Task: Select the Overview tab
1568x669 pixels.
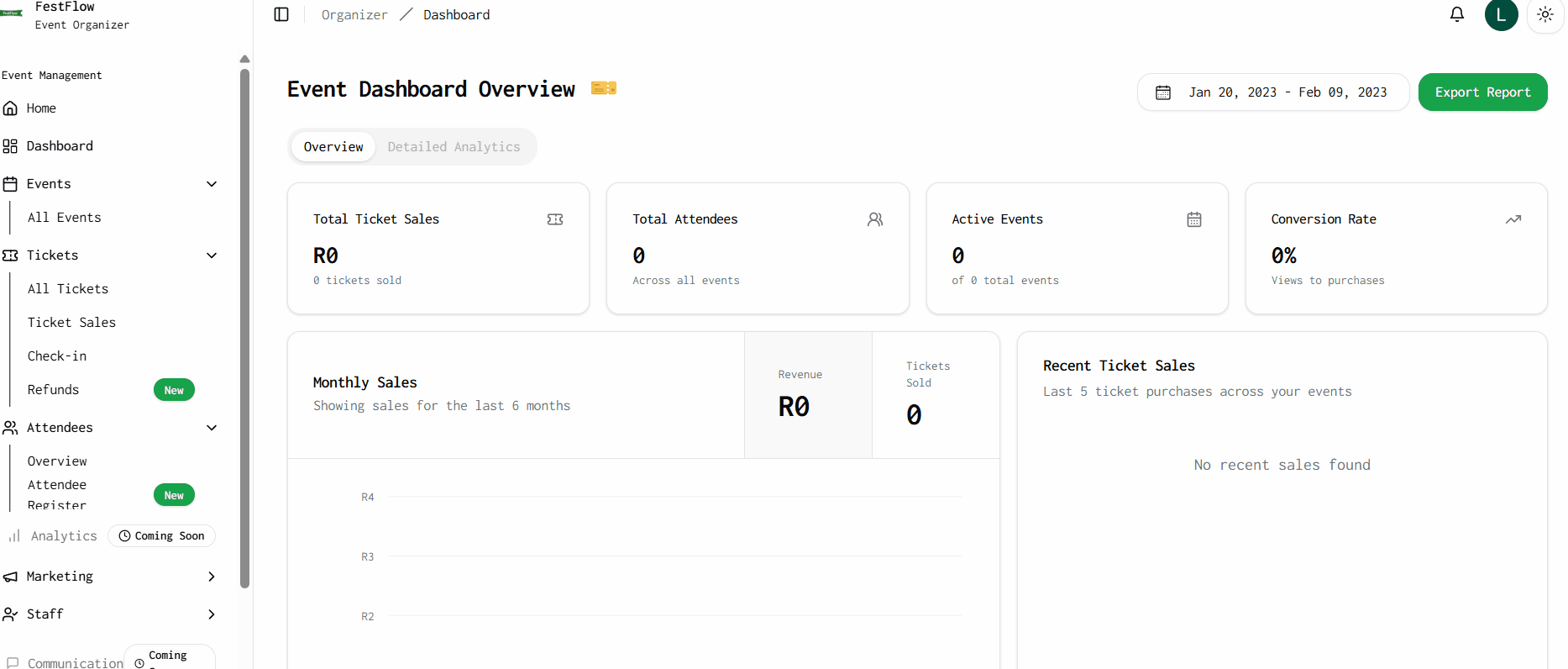Action: tap(333, 147)
